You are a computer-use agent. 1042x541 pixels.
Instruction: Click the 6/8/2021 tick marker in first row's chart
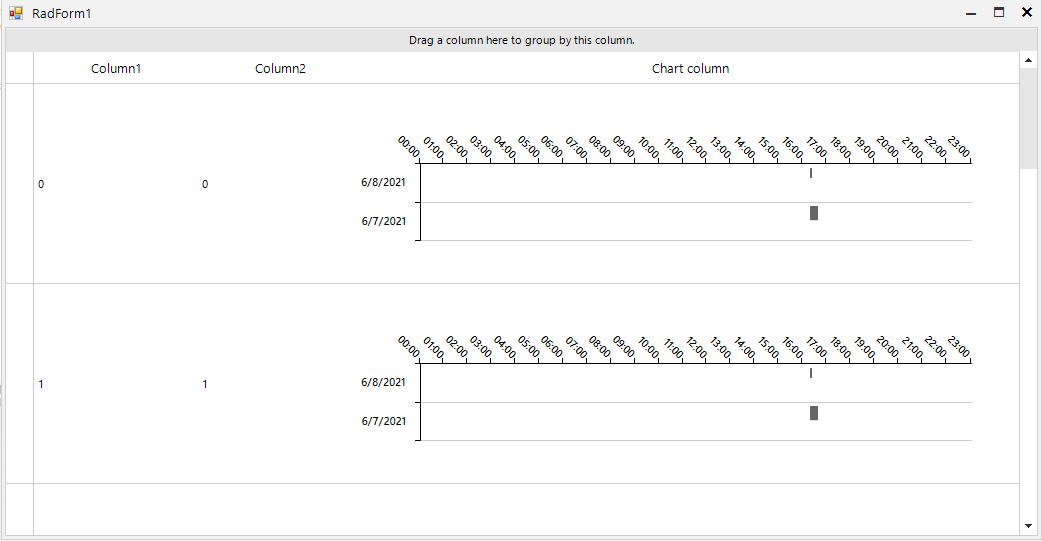click(x=811, y=174)
